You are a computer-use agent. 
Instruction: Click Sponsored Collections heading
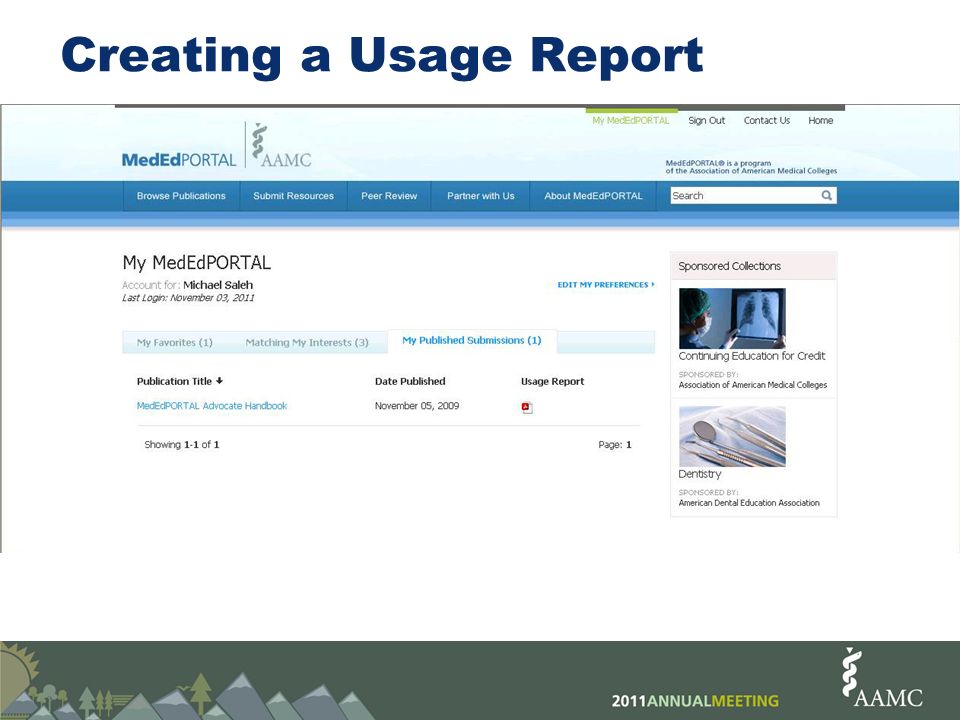730,266
